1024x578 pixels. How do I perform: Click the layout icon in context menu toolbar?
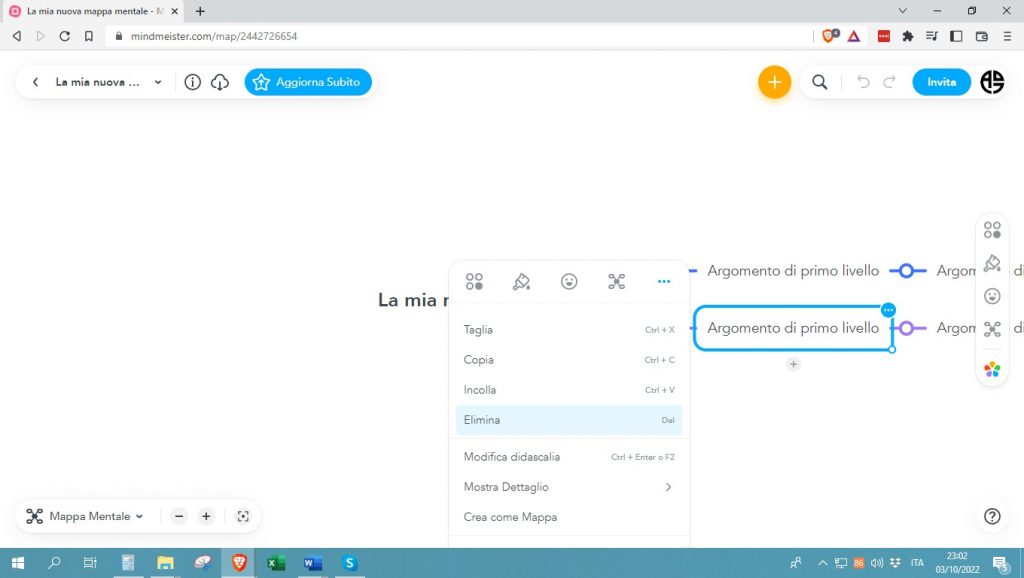pos(616,282)
